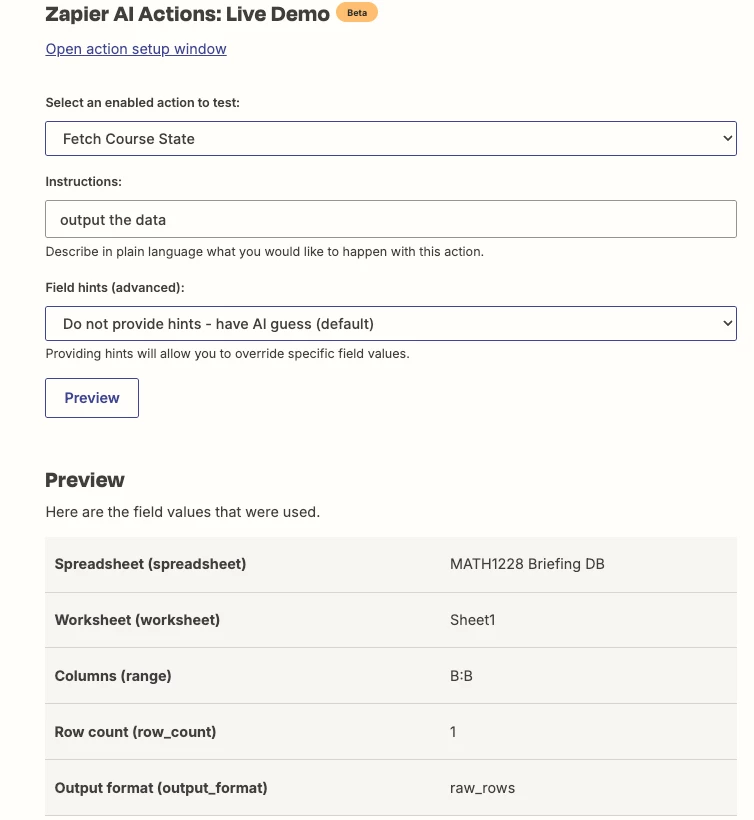Click the Instructions text input field

click(x=390, y=220)
